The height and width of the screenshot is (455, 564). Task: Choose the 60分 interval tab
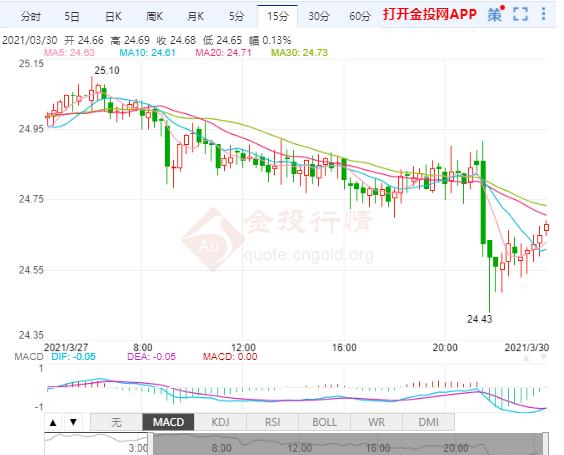tap(360, 17)
